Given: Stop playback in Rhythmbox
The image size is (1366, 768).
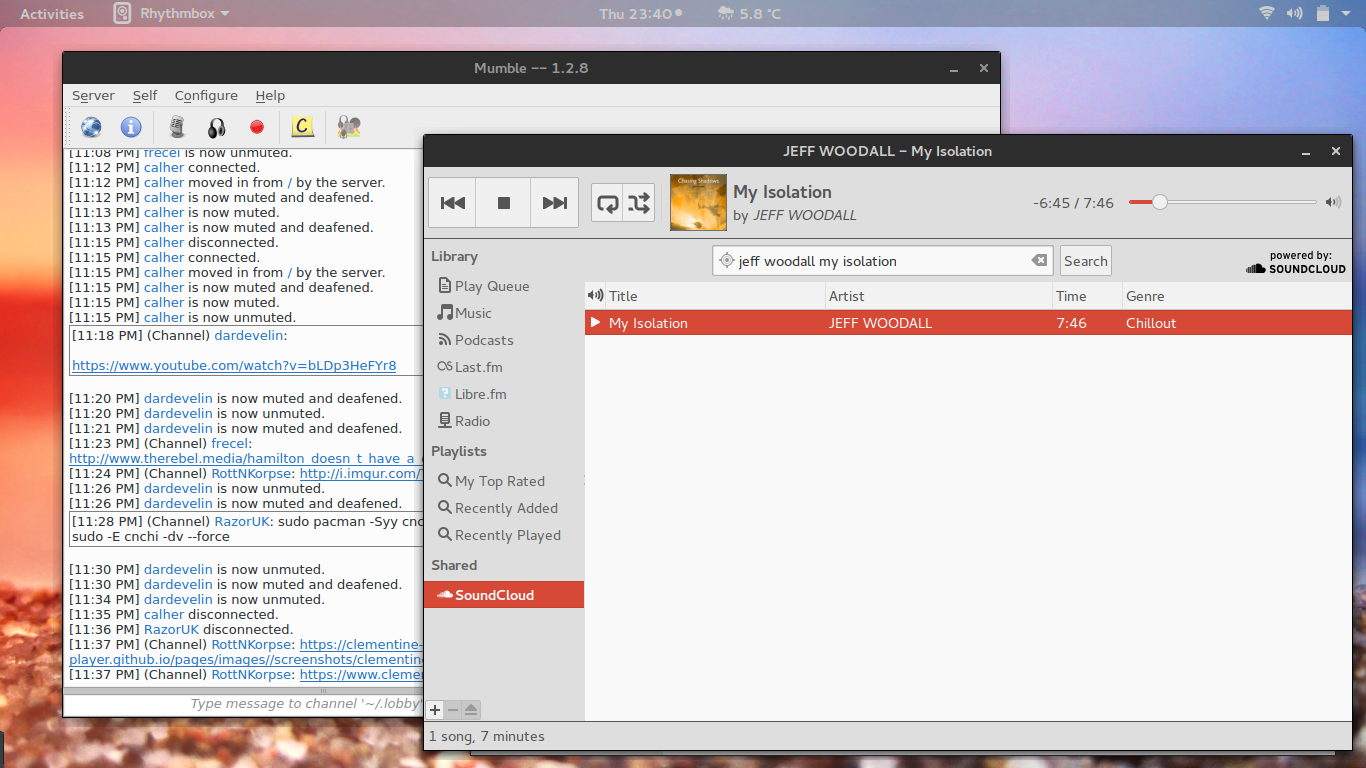Looking at the screenshot, I should tap(504, 203).
